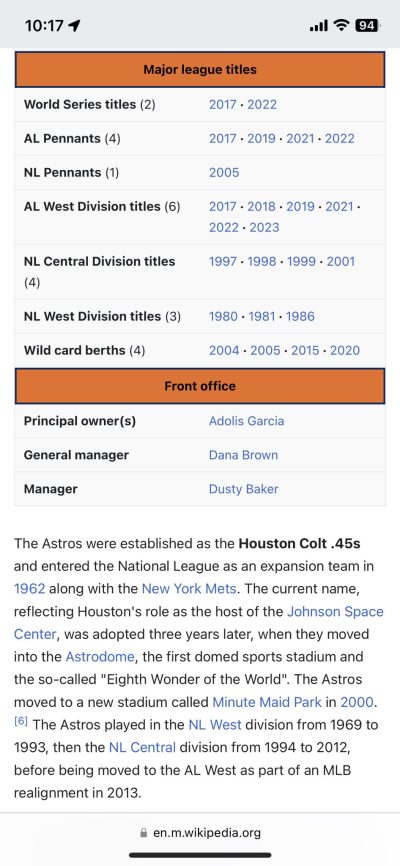Open the Dusty Baker manager link
Viewport: 400px width, 866px height.
pyautogui.click(x=244, y=489)
